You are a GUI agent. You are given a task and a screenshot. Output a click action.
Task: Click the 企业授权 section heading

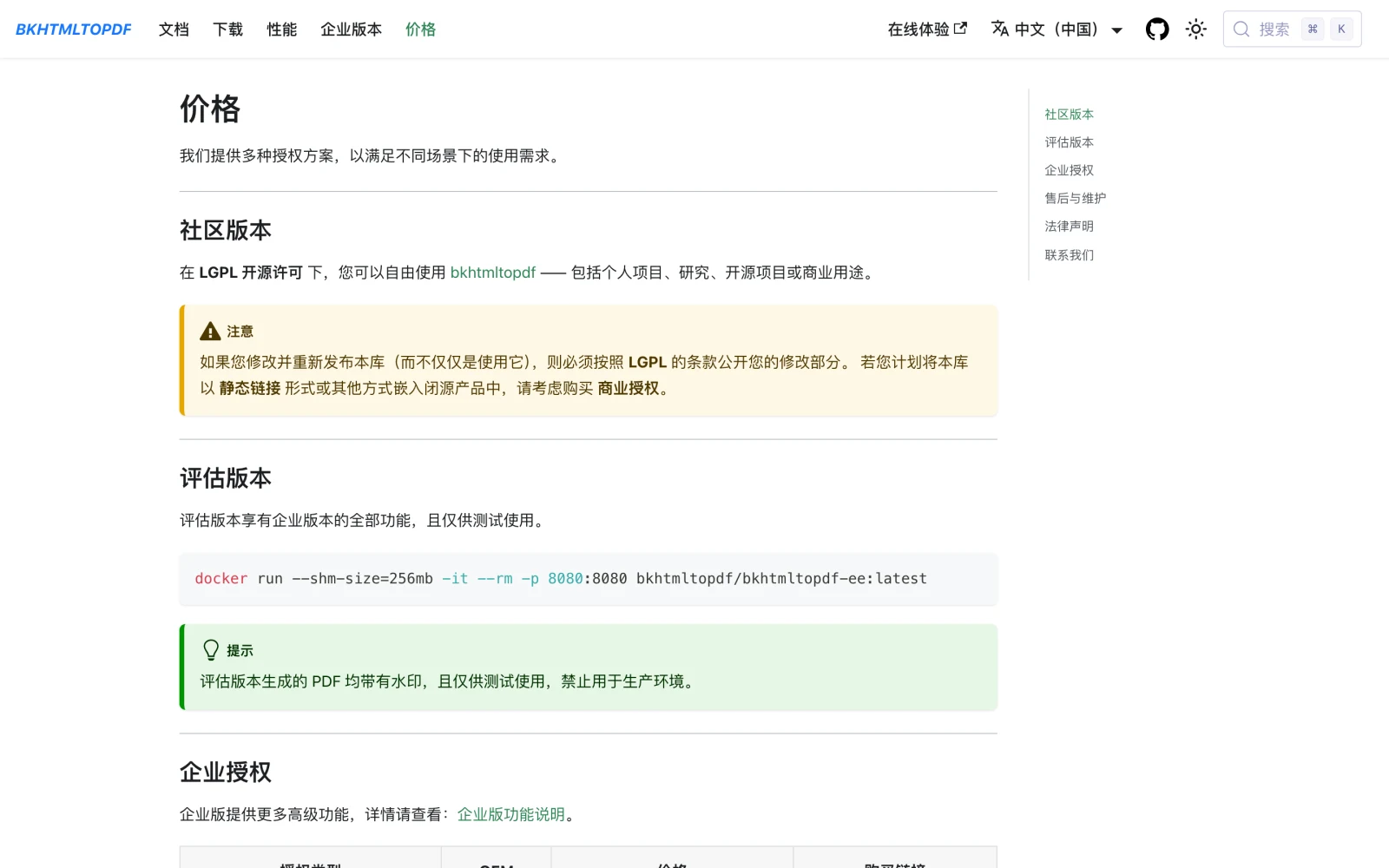pyautogui.click(x=226, y=772)
